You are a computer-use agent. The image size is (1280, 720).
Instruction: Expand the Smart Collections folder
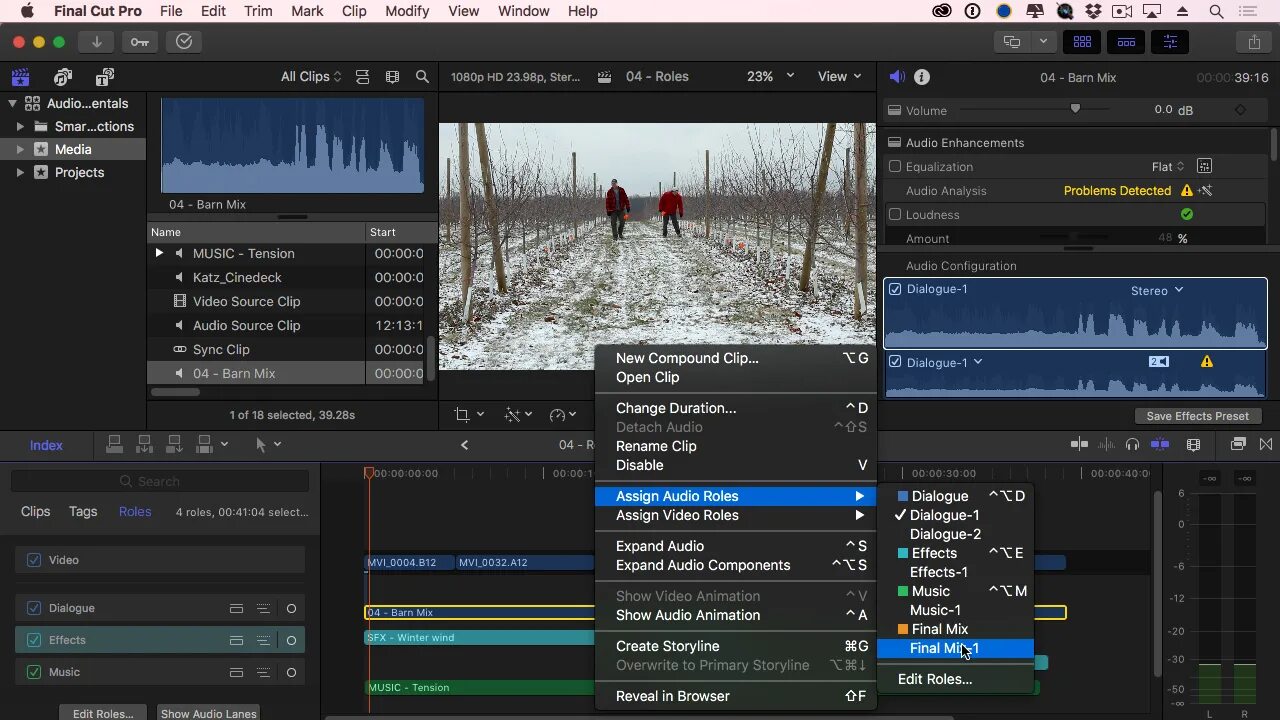tap(20, 127)
